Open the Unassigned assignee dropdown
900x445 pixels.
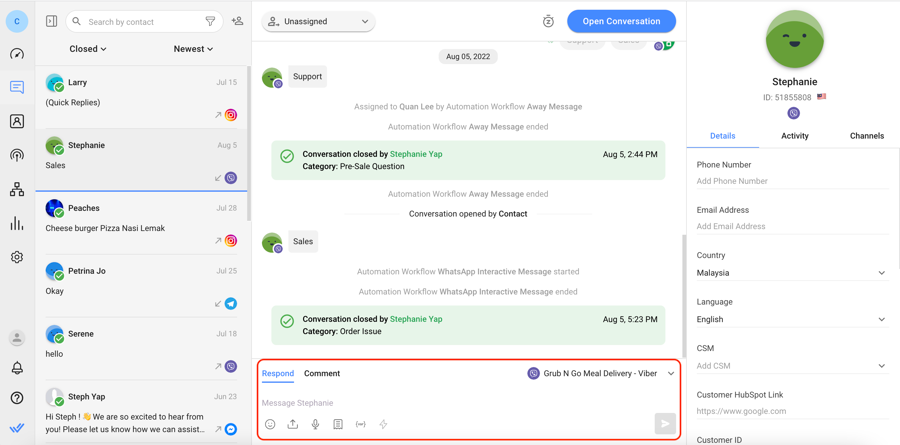[x=318, y=21]
